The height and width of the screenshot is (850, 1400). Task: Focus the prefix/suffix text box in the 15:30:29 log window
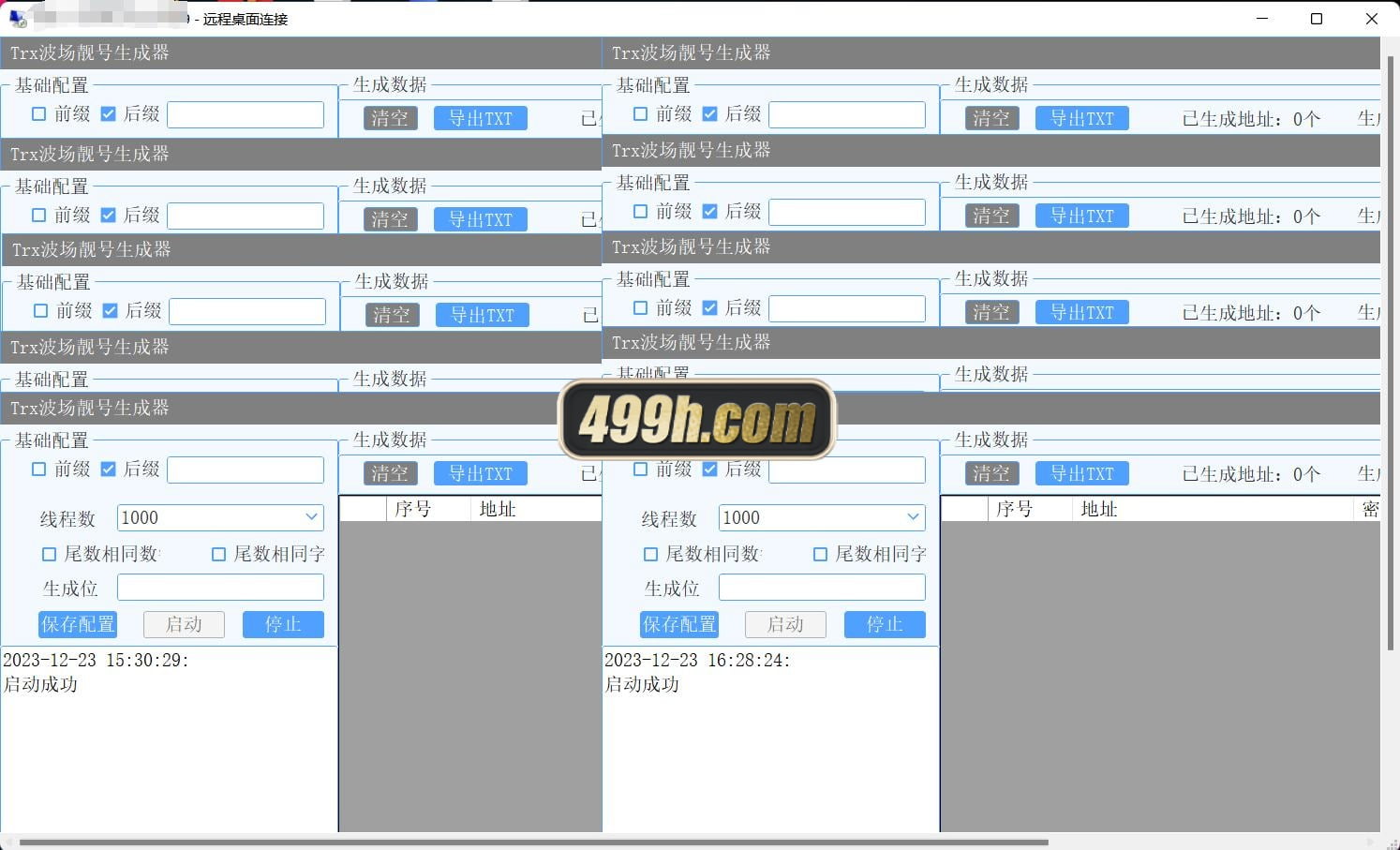(246, 470)
